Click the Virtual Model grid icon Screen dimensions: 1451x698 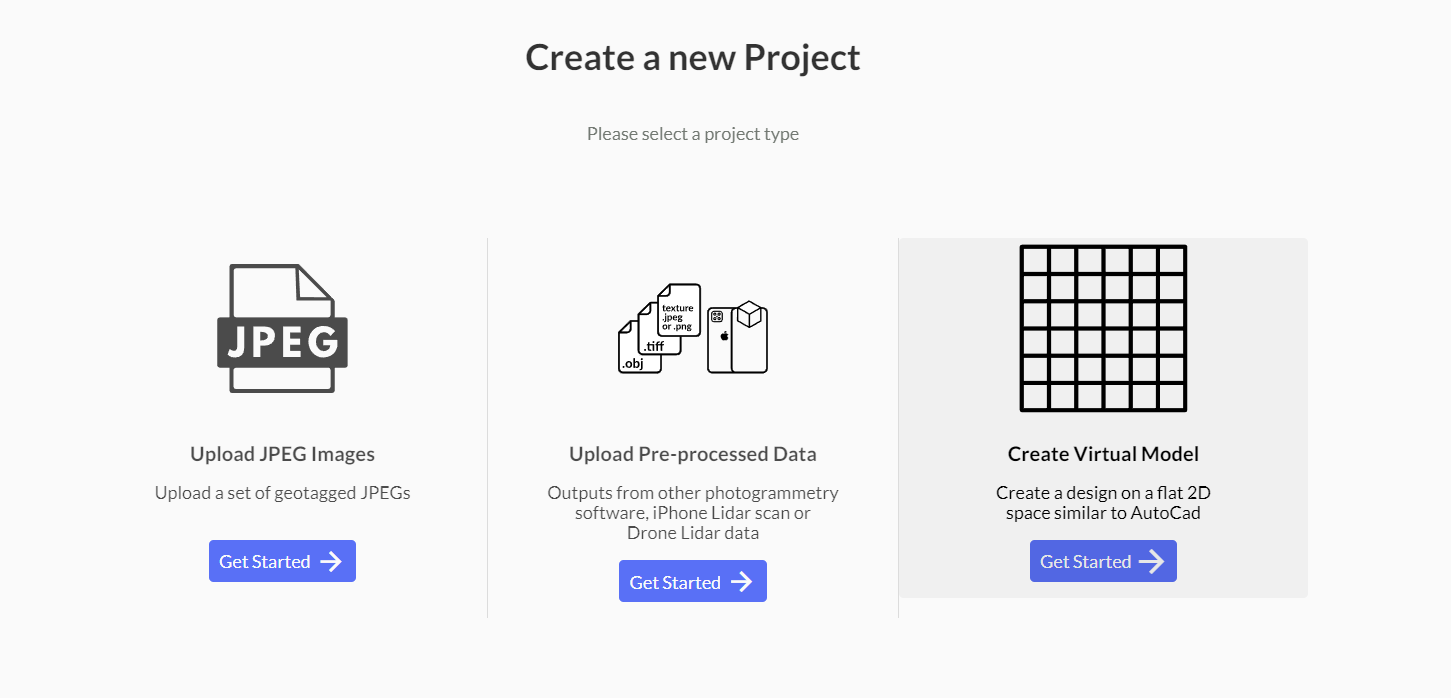coord(1103,328)
